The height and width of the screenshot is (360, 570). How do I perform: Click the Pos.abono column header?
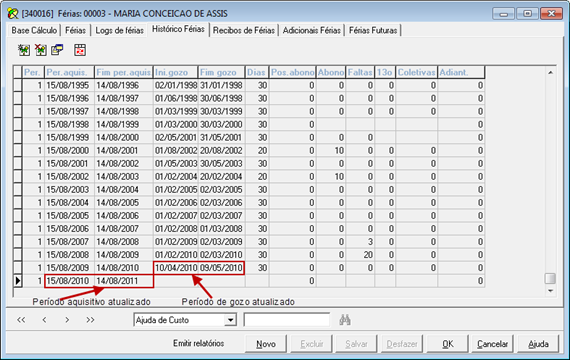[293, 72]
